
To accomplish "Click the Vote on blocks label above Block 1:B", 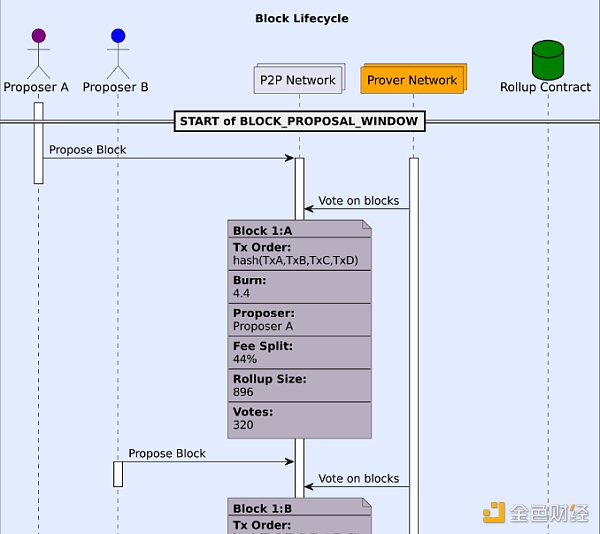I will 358,479.
